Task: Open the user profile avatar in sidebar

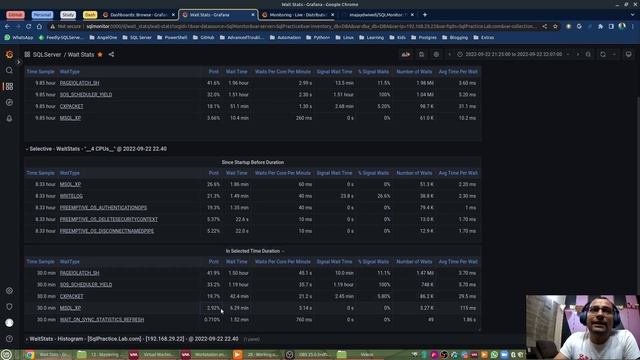Action: pyautogui.click(x=9, y=323)
